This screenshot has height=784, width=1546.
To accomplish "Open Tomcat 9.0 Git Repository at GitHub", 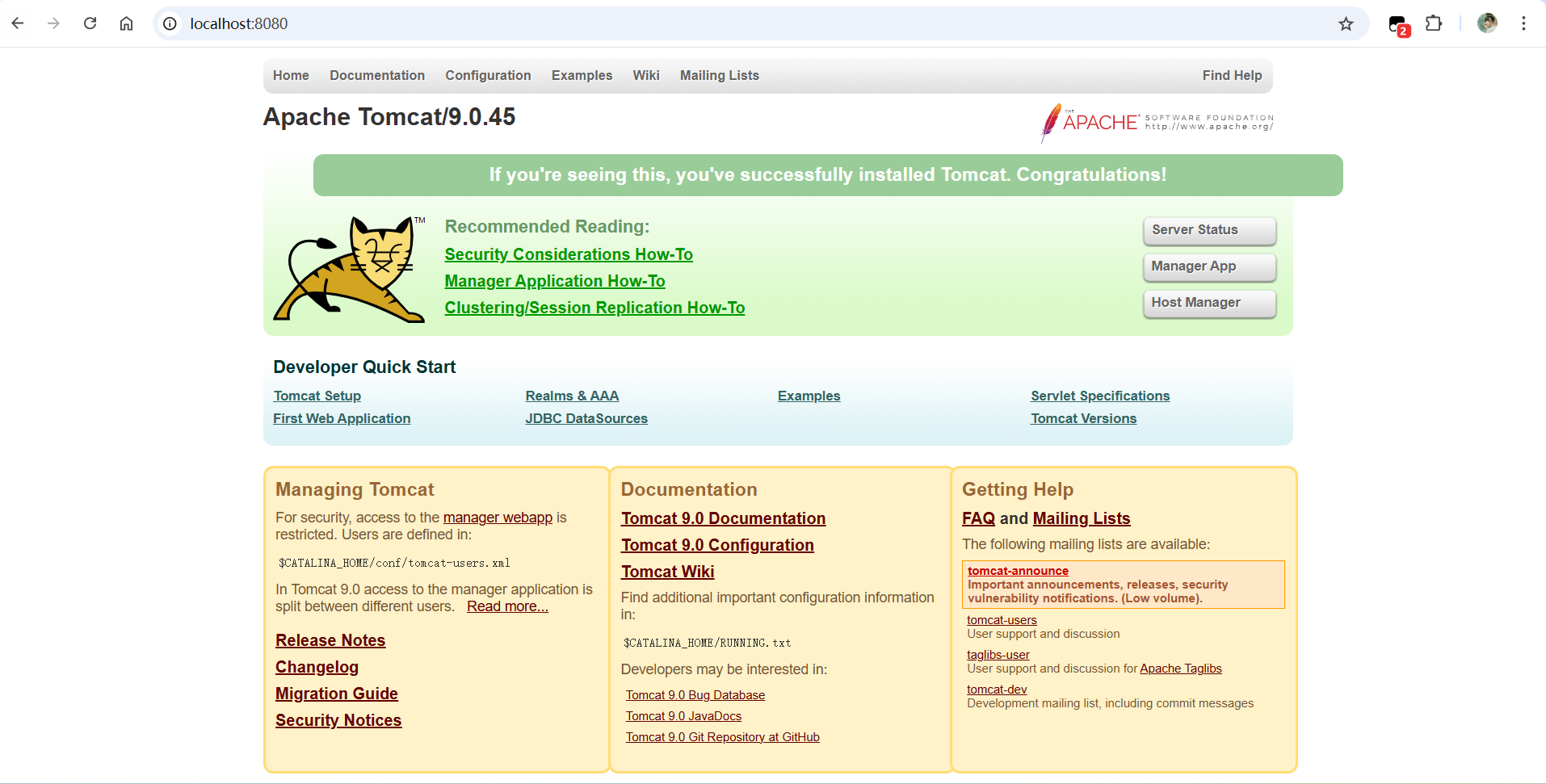I will coord(723,737).
